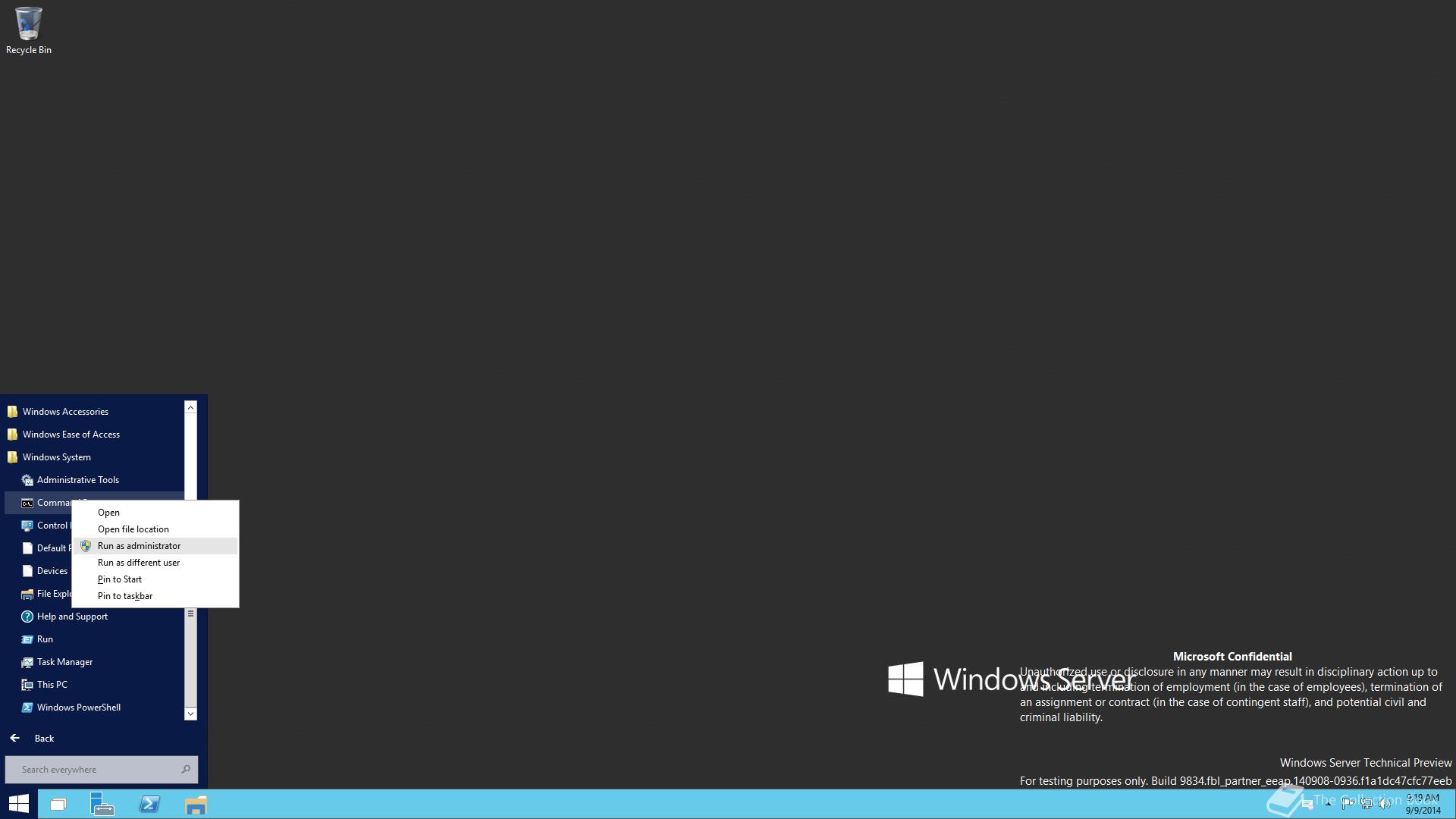Image resolution: width=1456 pixels, height=819 pixels.
Task: Open the Recycle Bin desktop icon
Action: [29, 30]
